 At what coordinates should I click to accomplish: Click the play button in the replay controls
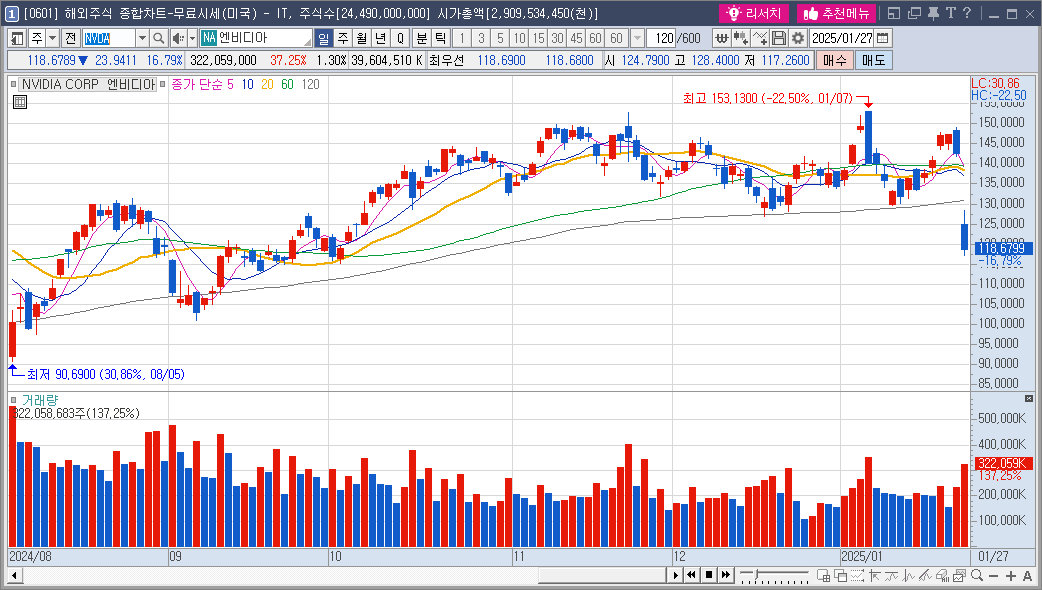click(x=676, y=575)
